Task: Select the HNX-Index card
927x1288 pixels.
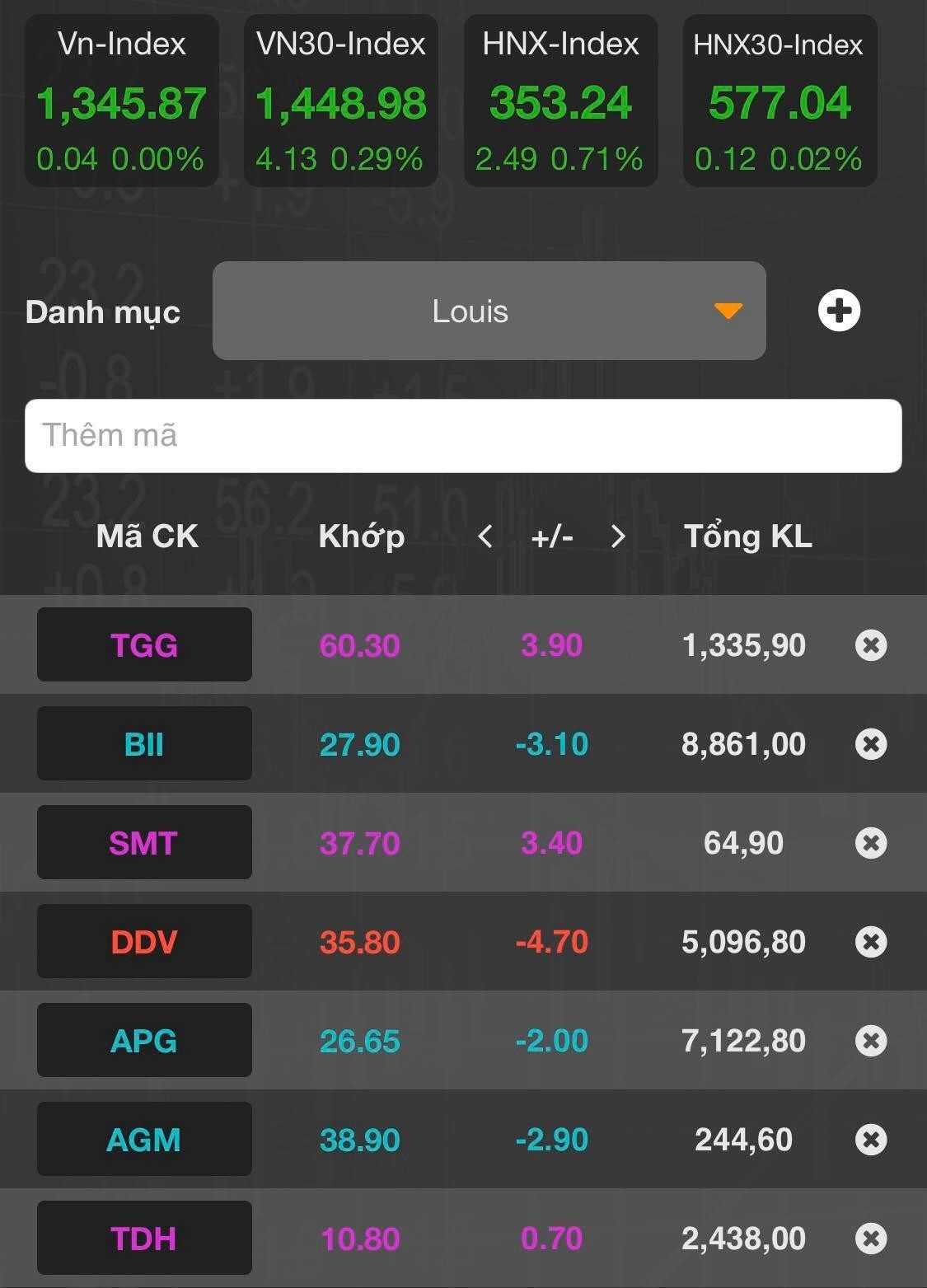Action: pos(560,101)
